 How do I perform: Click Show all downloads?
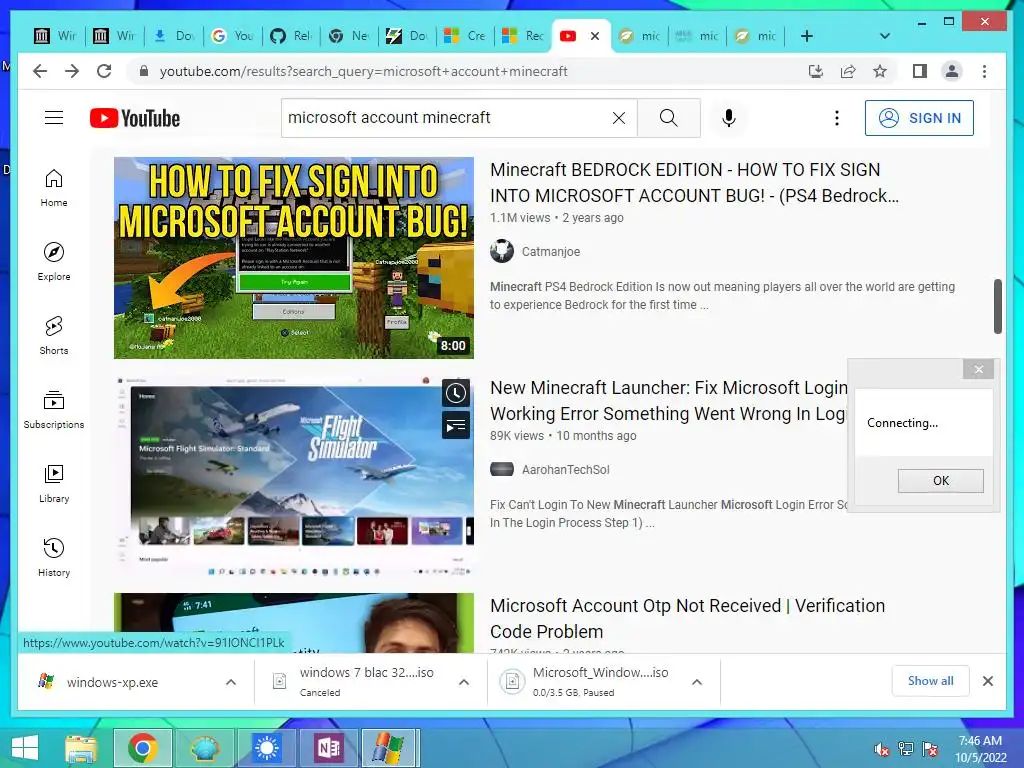[x=930, y=680]
